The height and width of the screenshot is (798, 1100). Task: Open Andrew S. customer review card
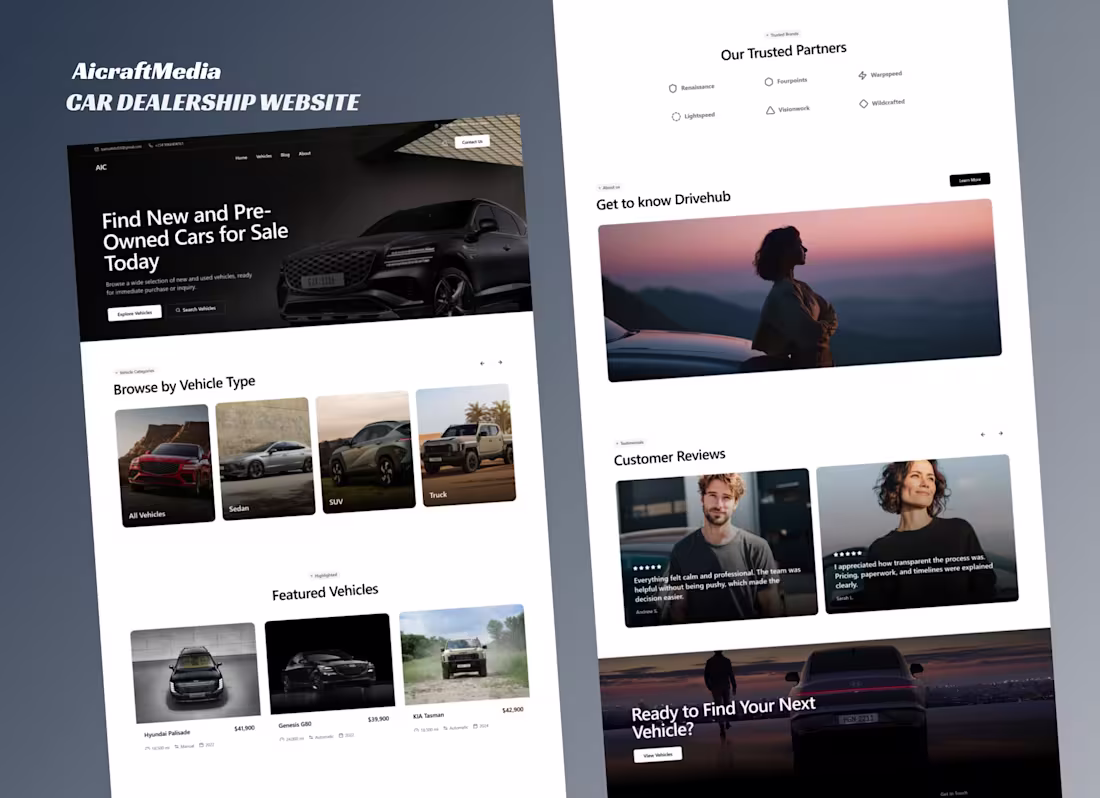click(x=717, y=548)
